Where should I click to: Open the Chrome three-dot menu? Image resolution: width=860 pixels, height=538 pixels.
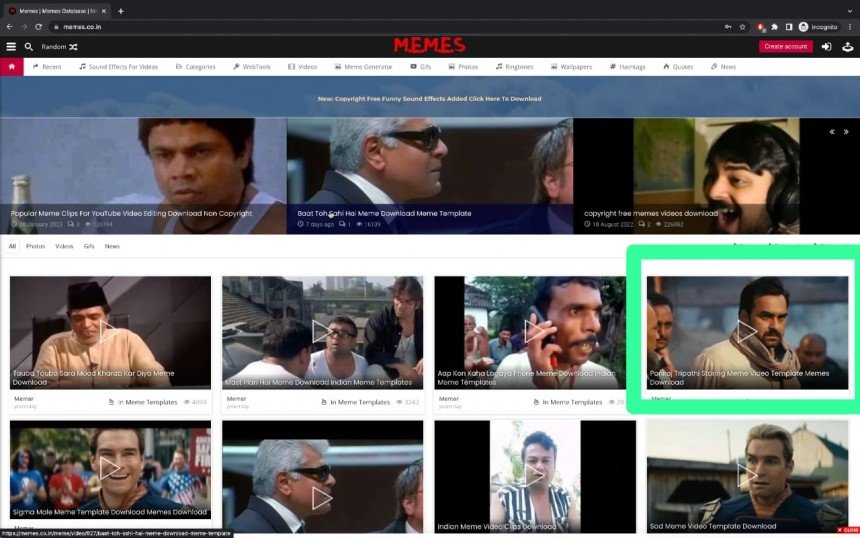pos(850,26)
